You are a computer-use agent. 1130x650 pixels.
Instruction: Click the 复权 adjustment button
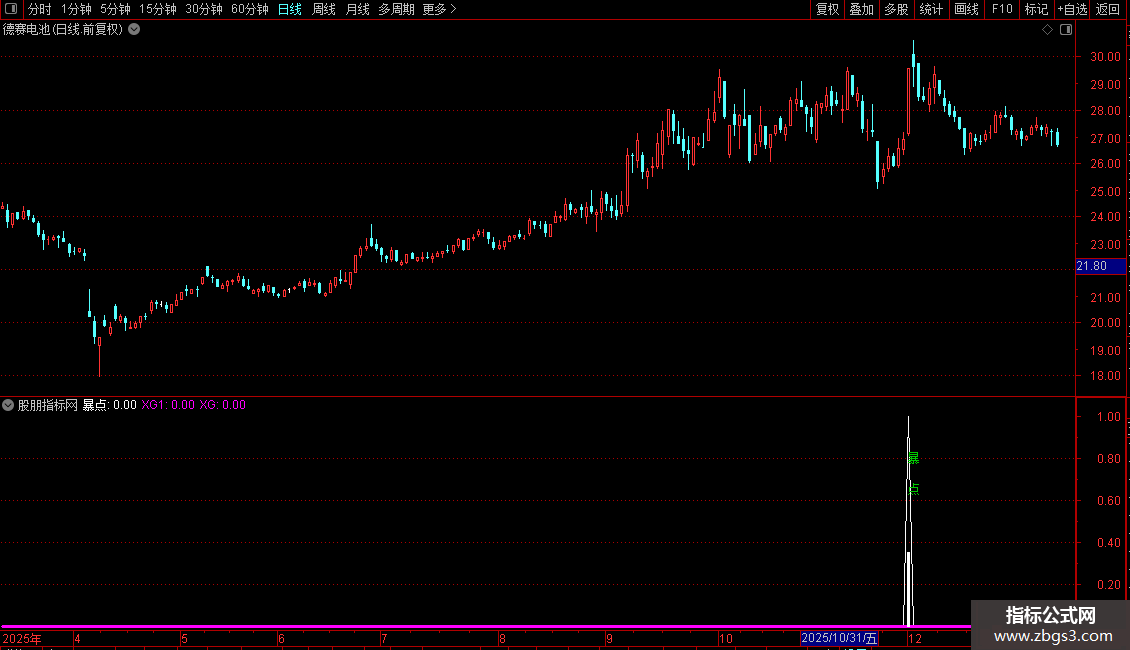(827, 9)
